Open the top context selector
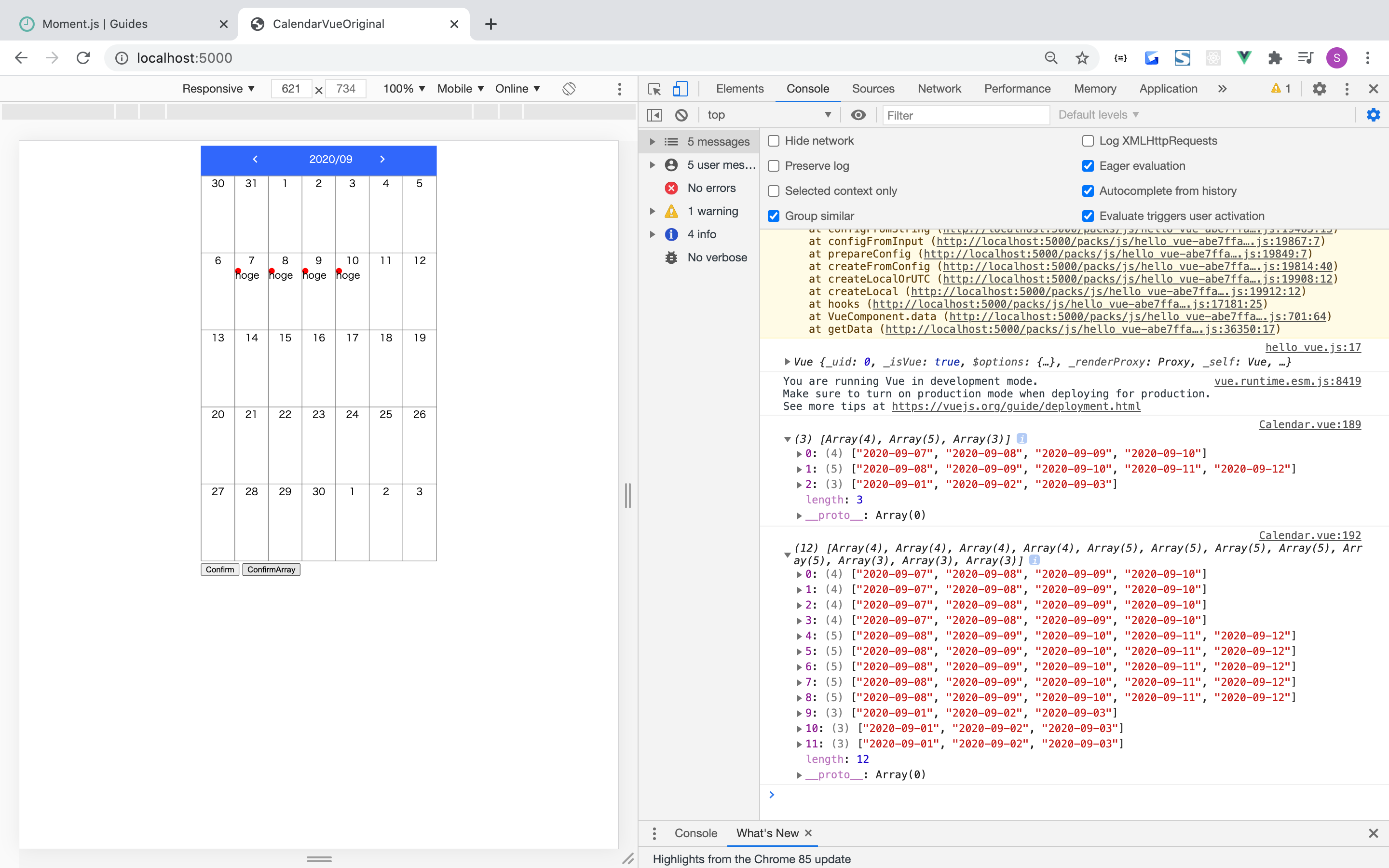This screenshot has height=868, width=1389. (769, 115)
